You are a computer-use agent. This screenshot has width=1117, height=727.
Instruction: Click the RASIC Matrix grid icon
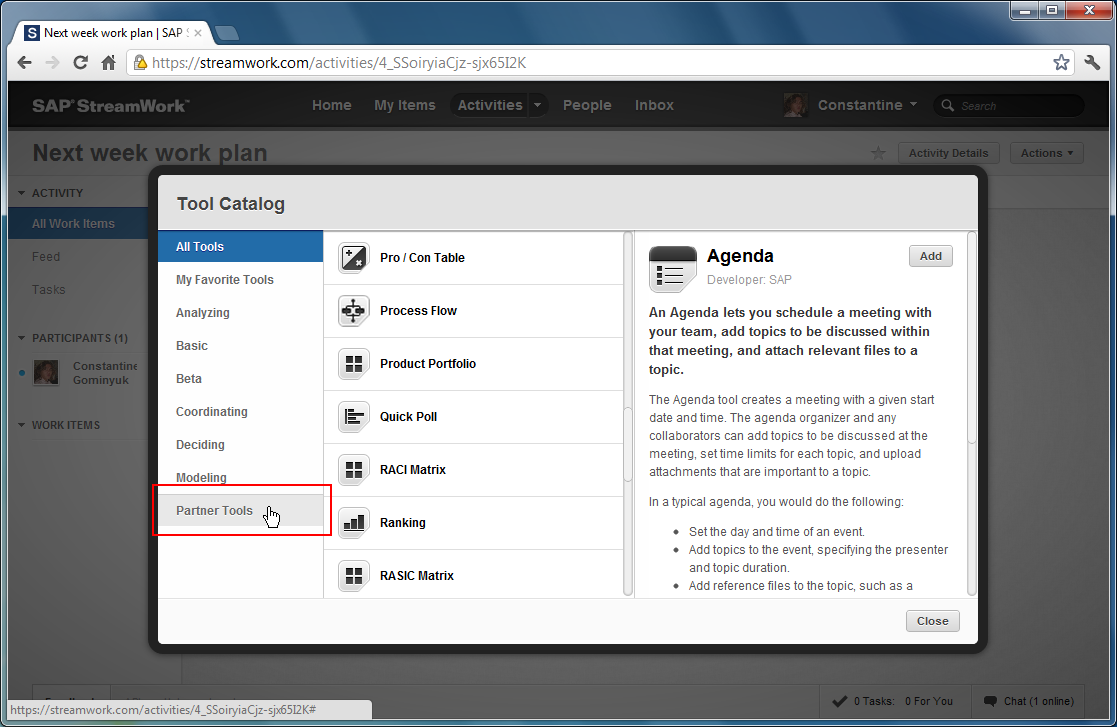(353, 575)
